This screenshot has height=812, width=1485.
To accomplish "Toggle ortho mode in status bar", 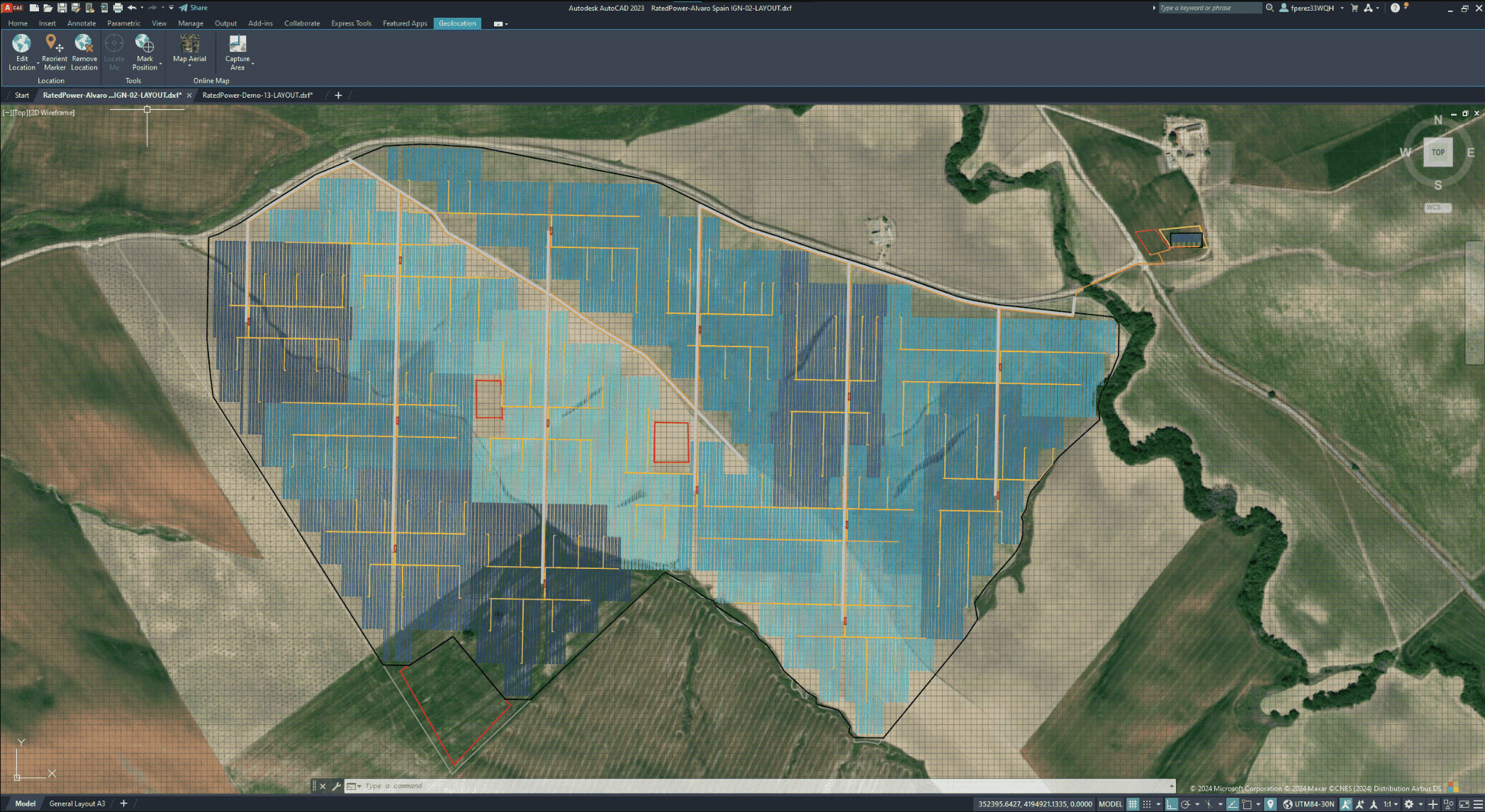I will coord(1172,804).
